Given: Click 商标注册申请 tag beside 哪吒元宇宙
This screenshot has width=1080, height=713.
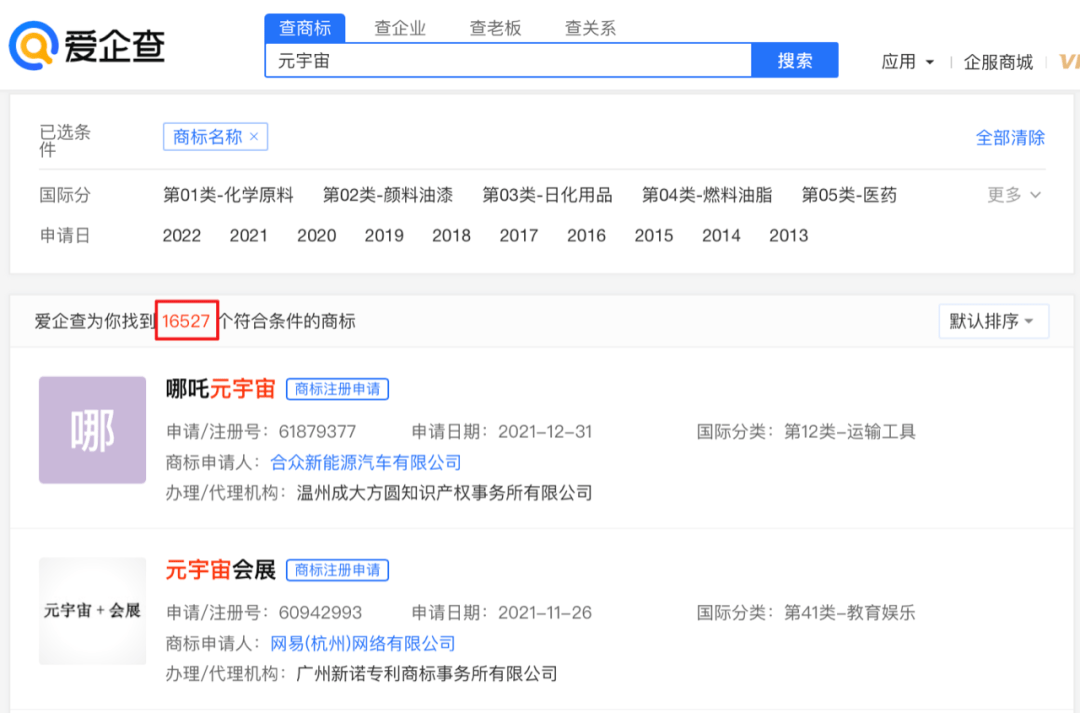Looking at the screenshot, I should 338,389.
